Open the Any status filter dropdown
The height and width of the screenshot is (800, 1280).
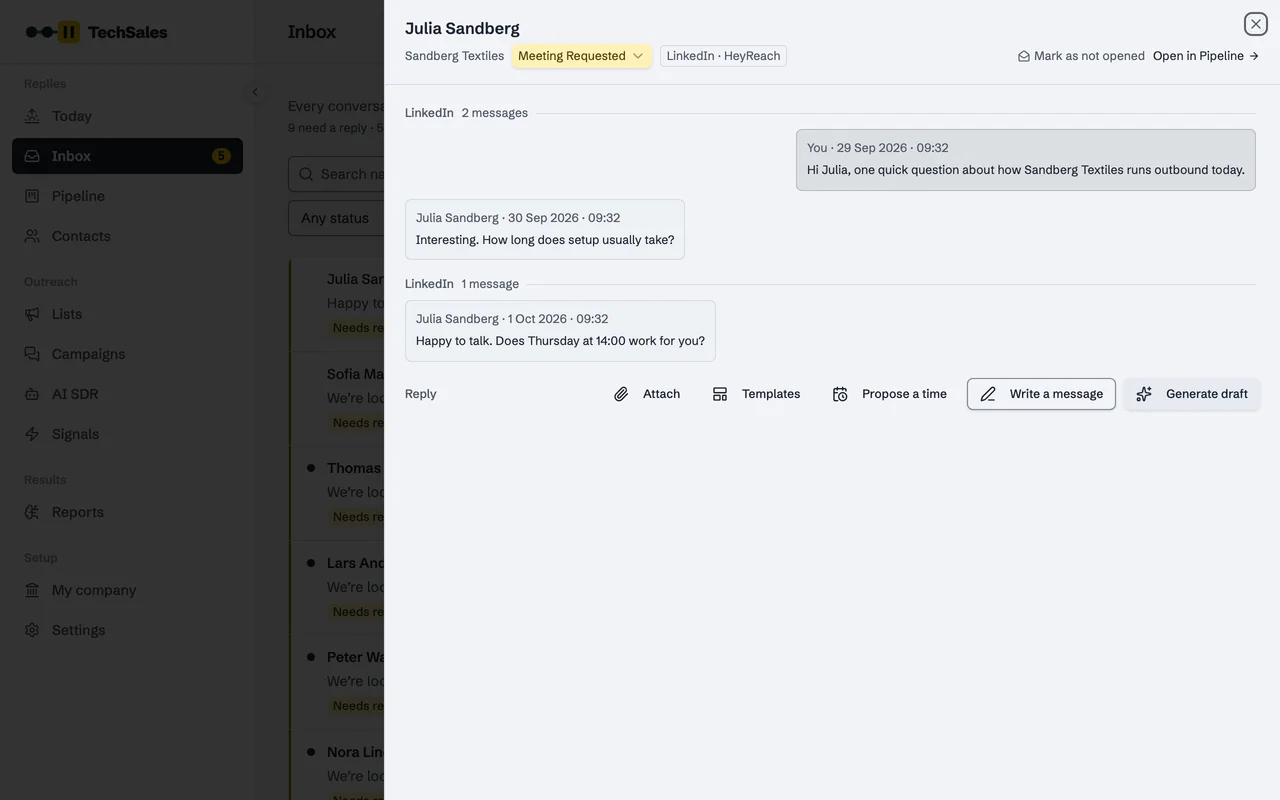pos(336,218)
